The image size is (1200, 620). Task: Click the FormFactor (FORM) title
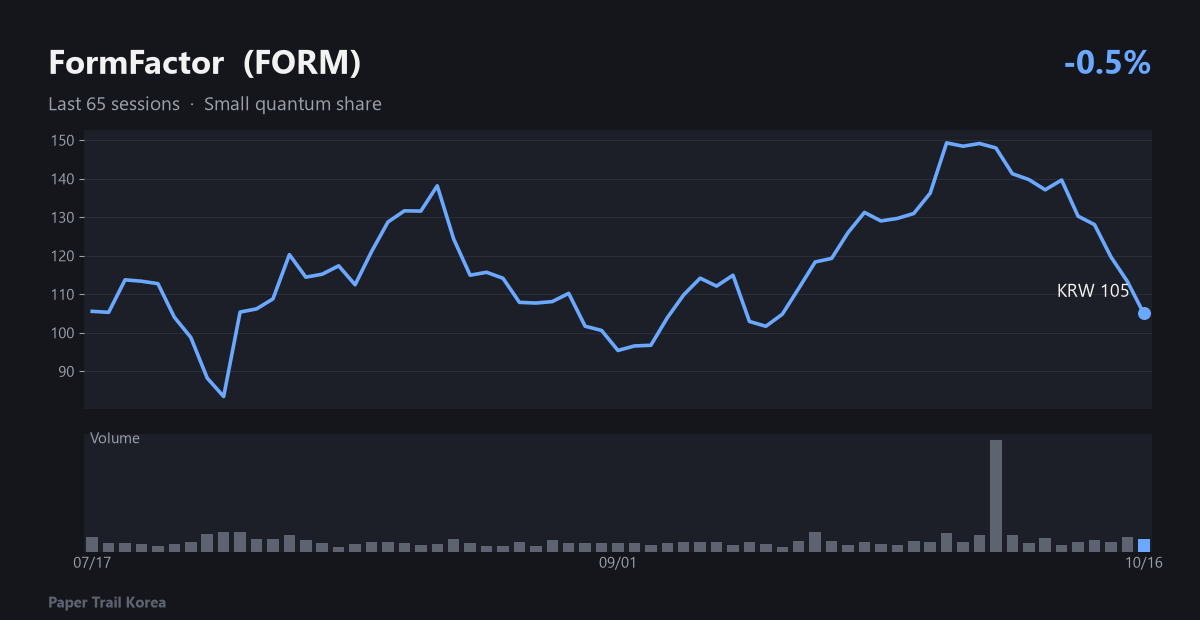click(x=205, y=63)
